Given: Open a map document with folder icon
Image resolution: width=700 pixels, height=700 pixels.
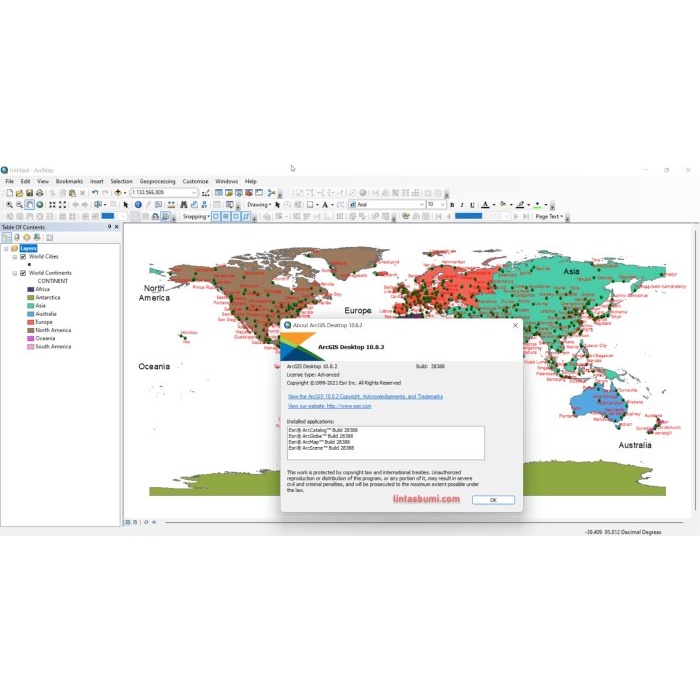Looking at the screenshot, I should [19, 193].
